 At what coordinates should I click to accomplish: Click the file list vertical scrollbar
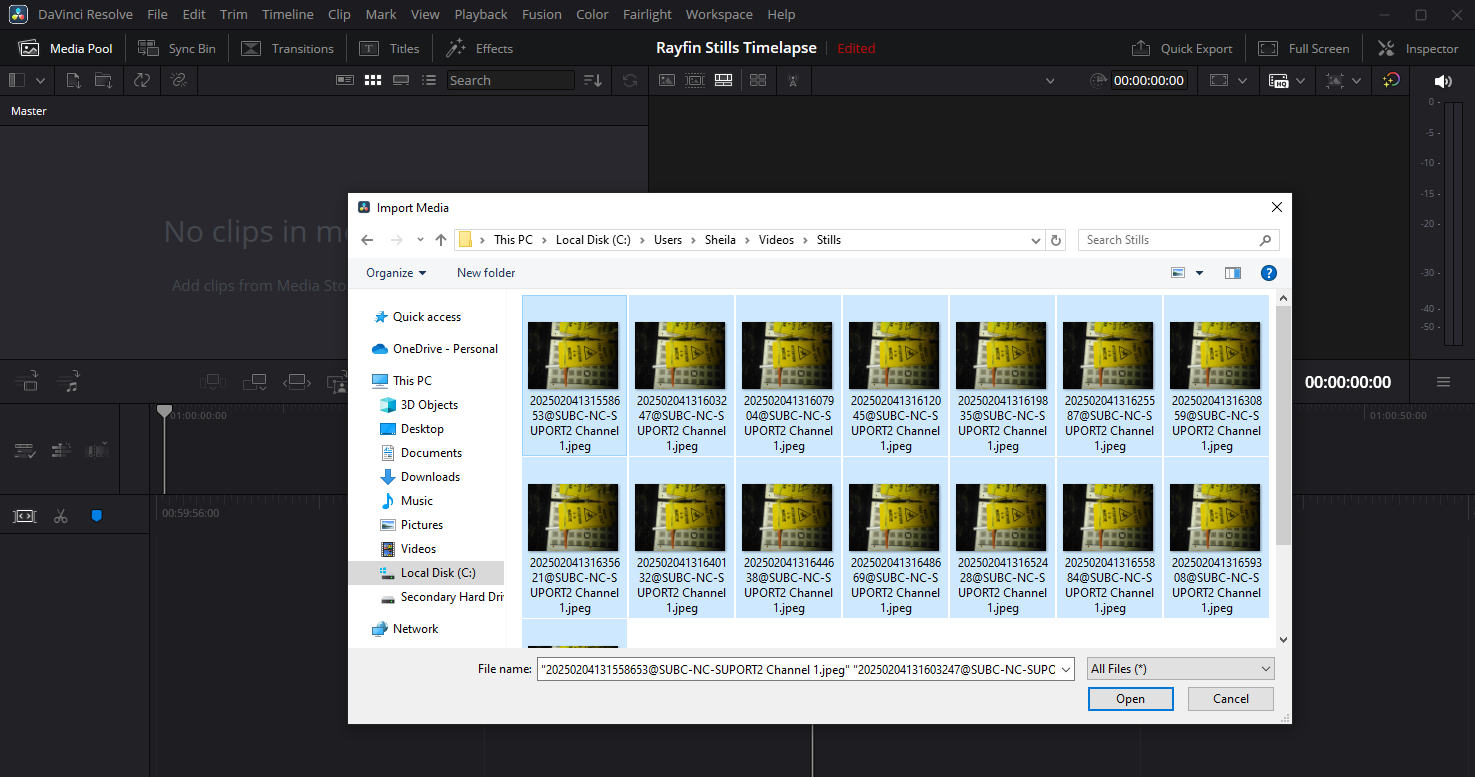pyautogui.click(x=1283, y=425)
